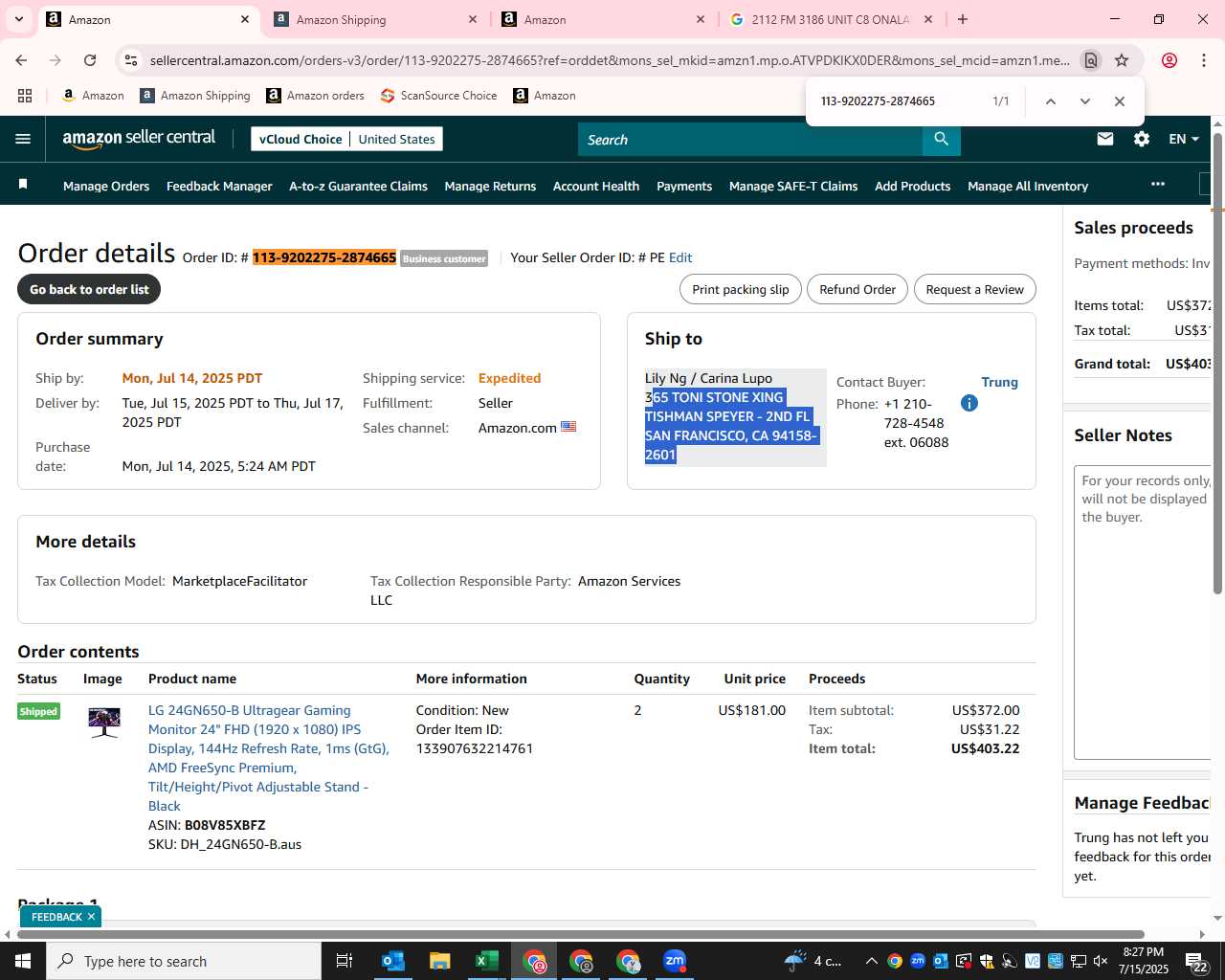1225x980 pixels.
Task: Switch to the Amazon Shipping tab
Action: (373, 19)
